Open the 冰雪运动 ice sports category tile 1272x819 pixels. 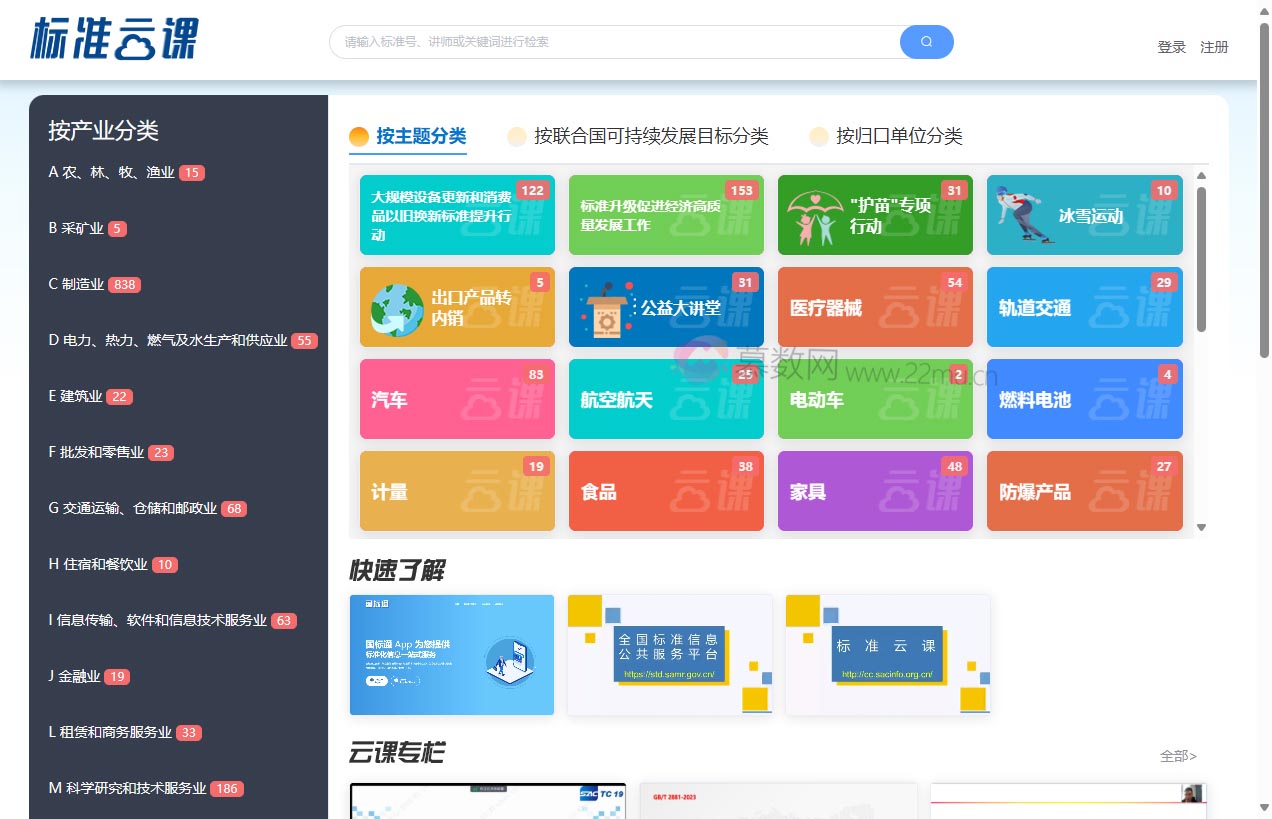pyautogui.click(x=1084, y=215)
